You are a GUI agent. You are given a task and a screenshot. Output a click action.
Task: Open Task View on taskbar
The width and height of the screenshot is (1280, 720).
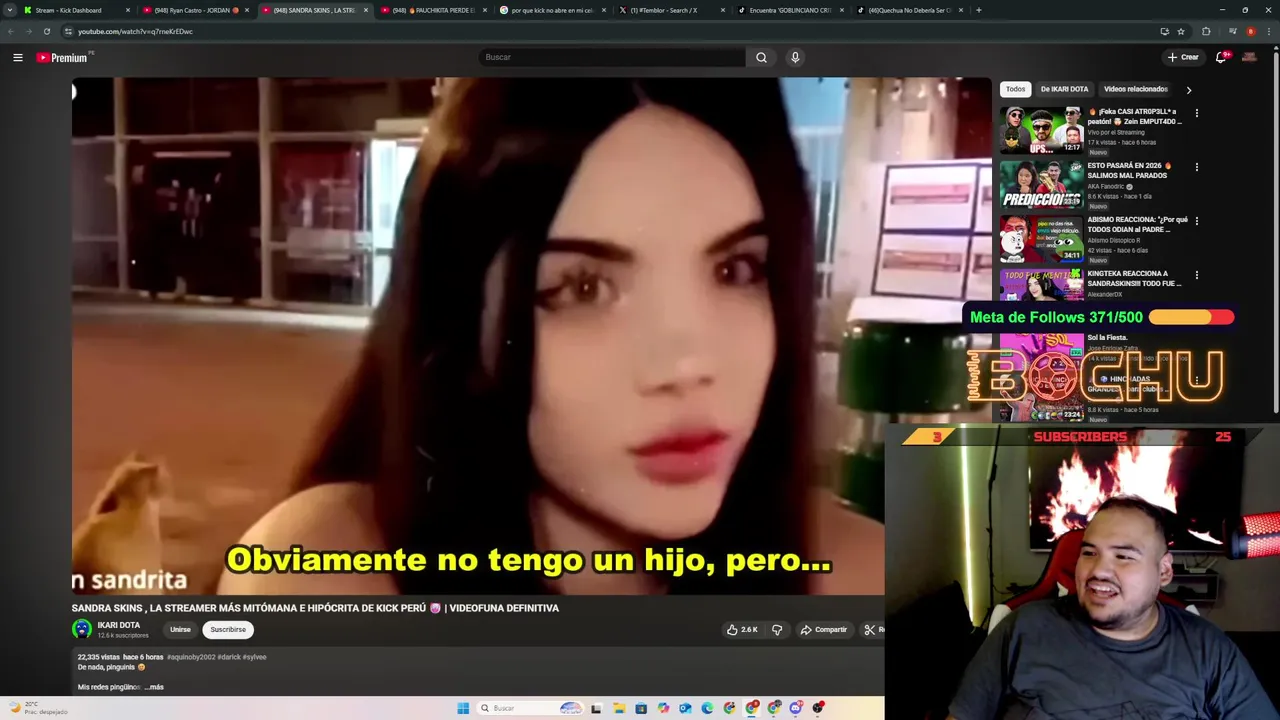coord(596,708)
